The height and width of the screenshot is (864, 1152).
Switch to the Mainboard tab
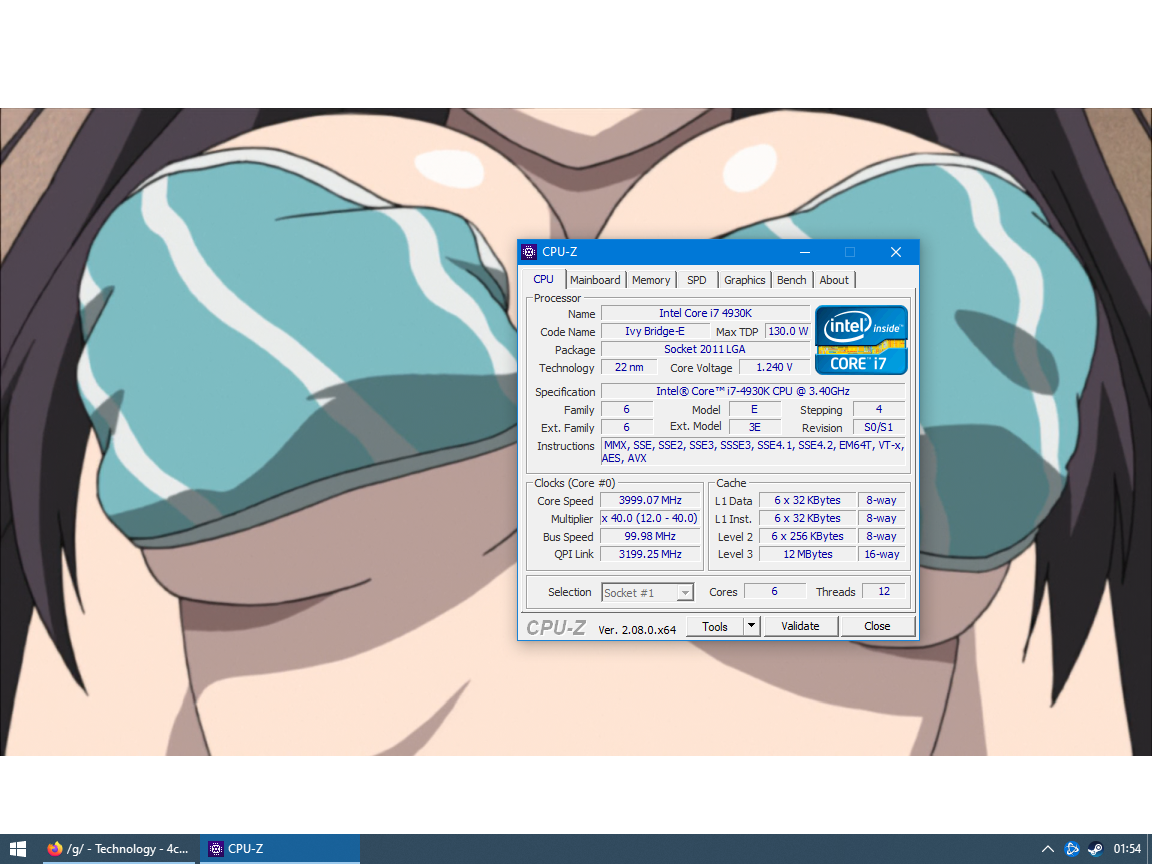[x=594, y=280]
